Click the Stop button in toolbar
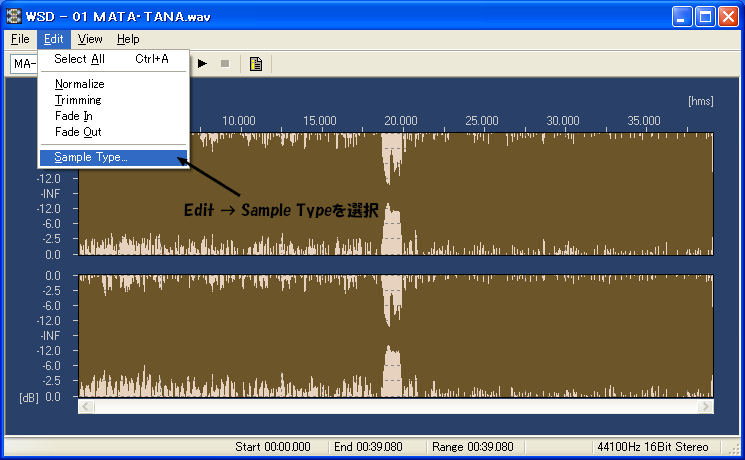 tap(225, 64)
